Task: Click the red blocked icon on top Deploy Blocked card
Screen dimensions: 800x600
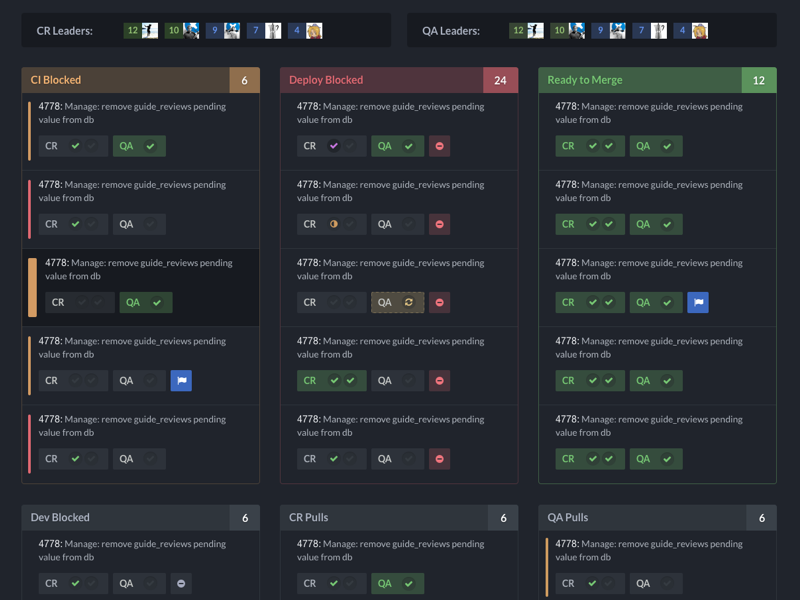Action: coord(439,145)
